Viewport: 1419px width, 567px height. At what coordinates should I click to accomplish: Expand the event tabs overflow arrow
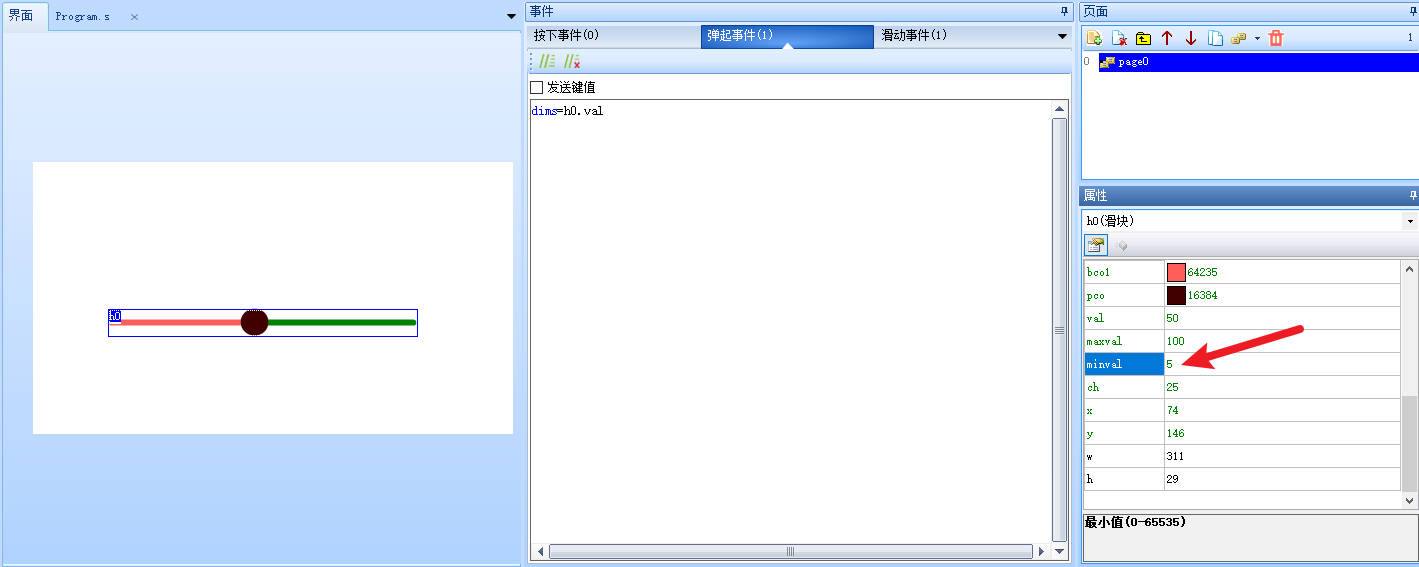tap(1062, 36)
